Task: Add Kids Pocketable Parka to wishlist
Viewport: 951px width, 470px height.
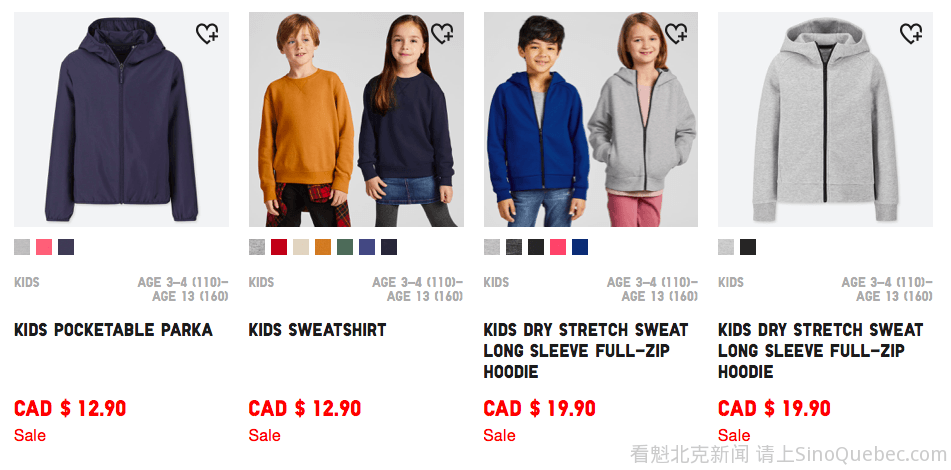Action: (207, 33)
